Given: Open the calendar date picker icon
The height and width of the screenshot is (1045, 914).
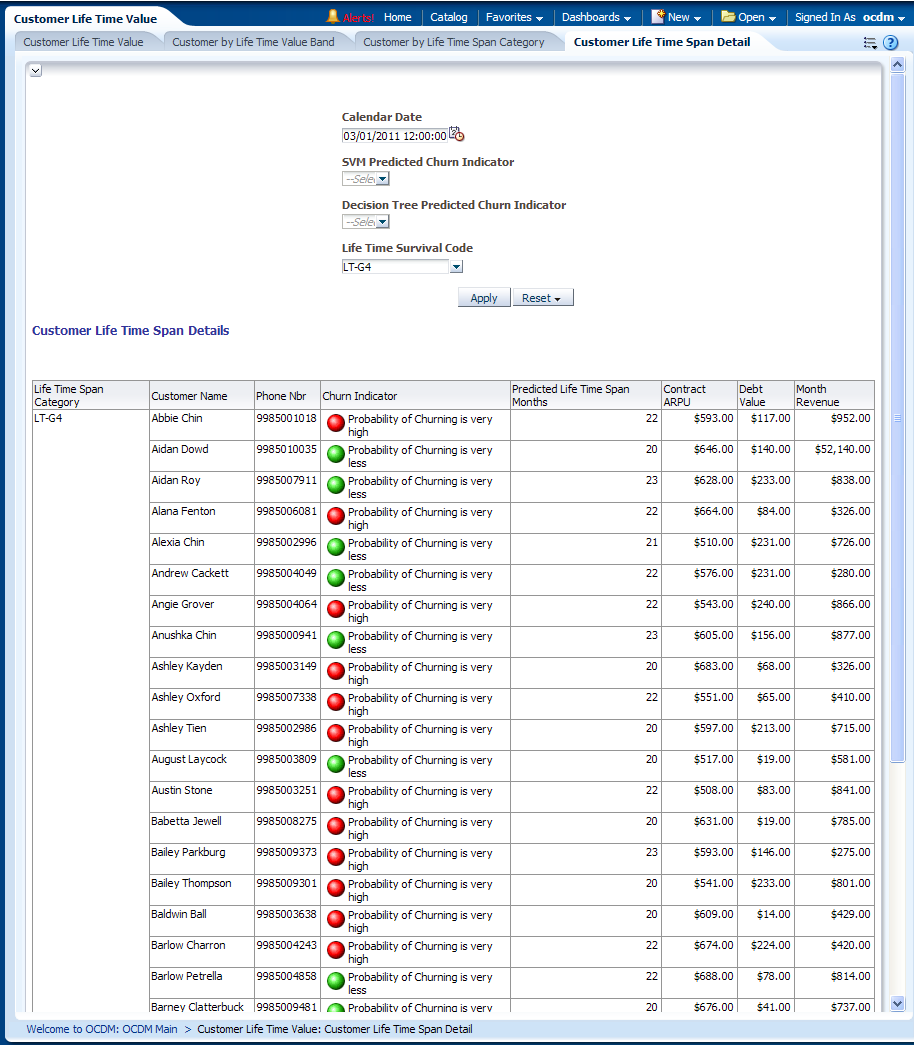Looking at the screenshot, I should [x=457, y=134].
